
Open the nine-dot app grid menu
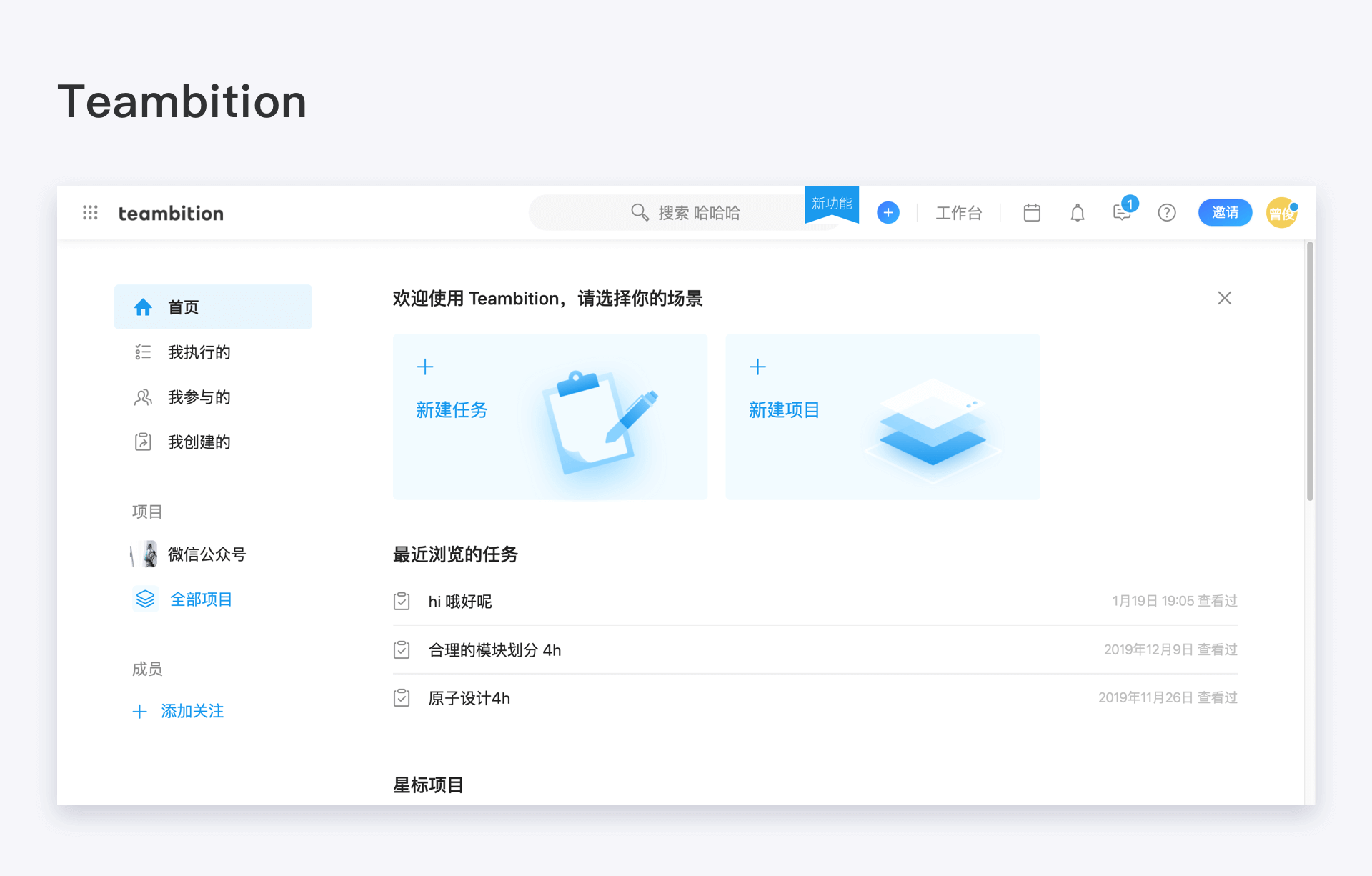pyautogui.click(x=90, y=212)
